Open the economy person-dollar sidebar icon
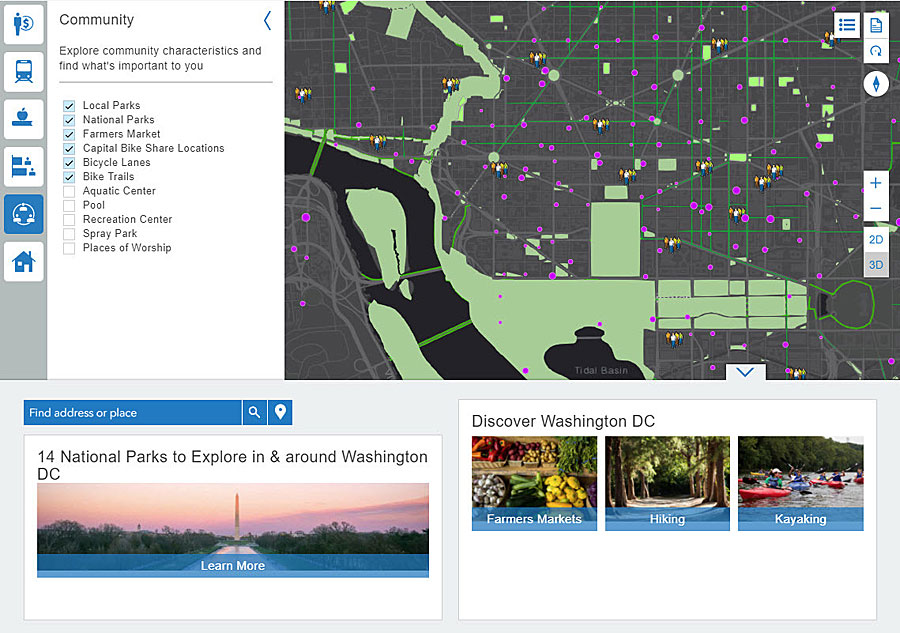 pyautogui.click(x=24, y=24)
